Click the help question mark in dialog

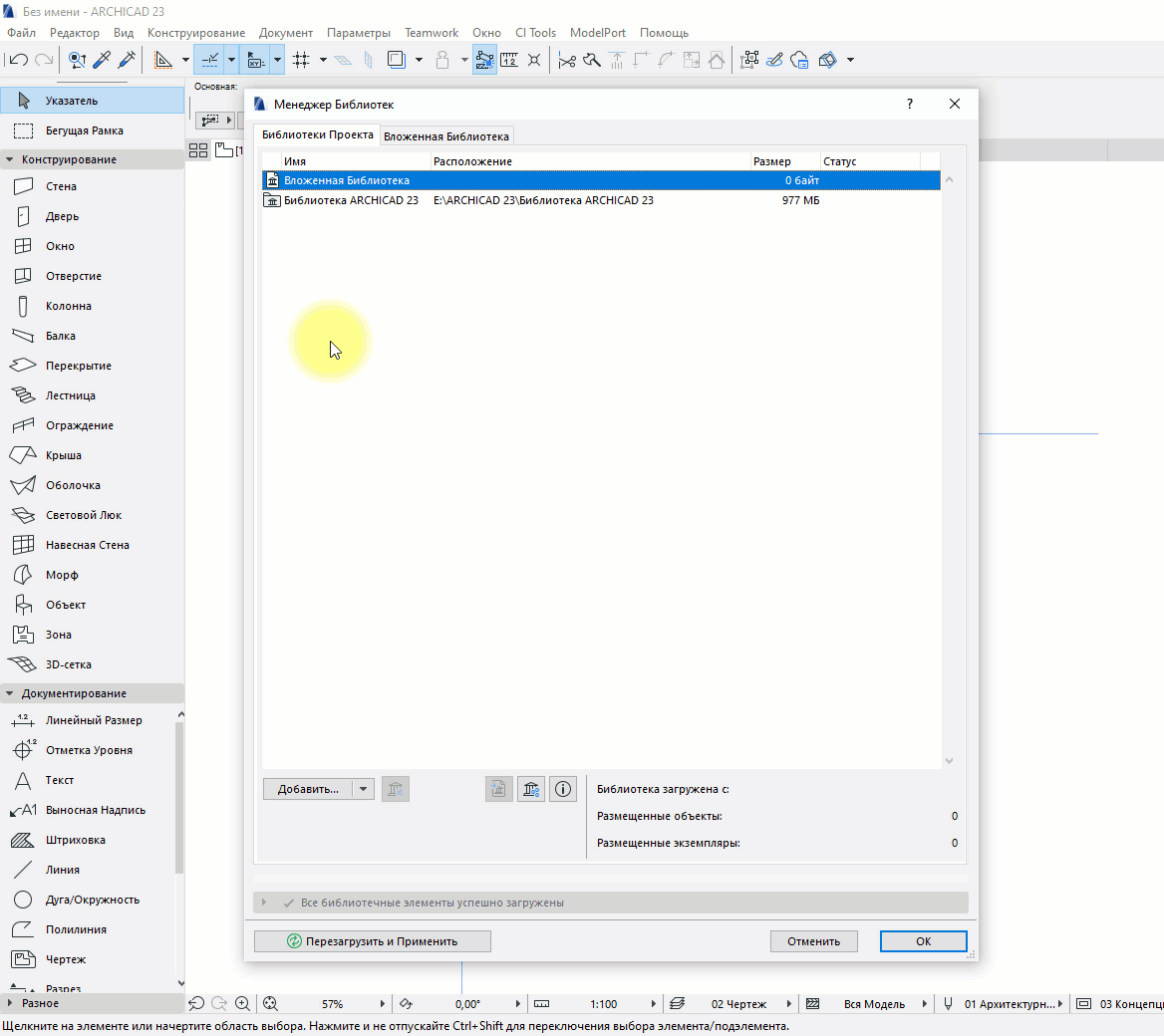click(x=909, y=104)
